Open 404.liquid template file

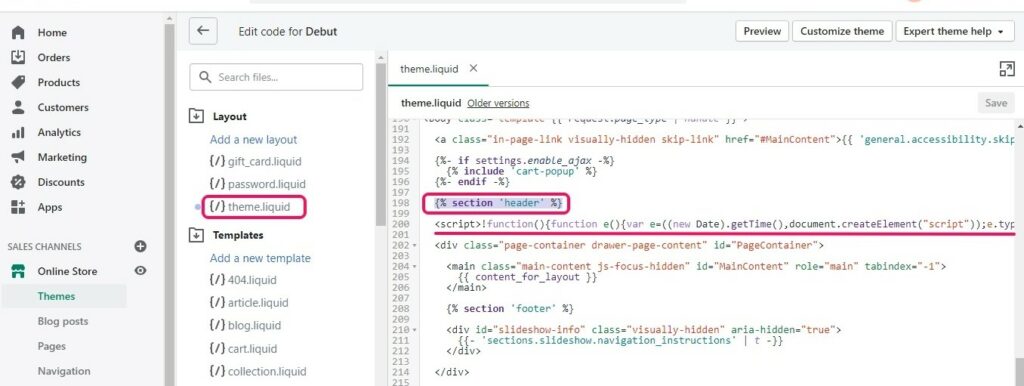[x=243, y=280]
